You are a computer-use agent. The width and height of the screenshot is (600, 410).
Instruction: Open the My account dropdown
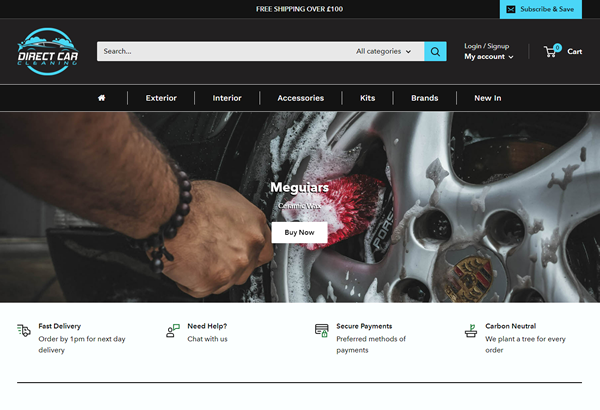coord(488,57)
